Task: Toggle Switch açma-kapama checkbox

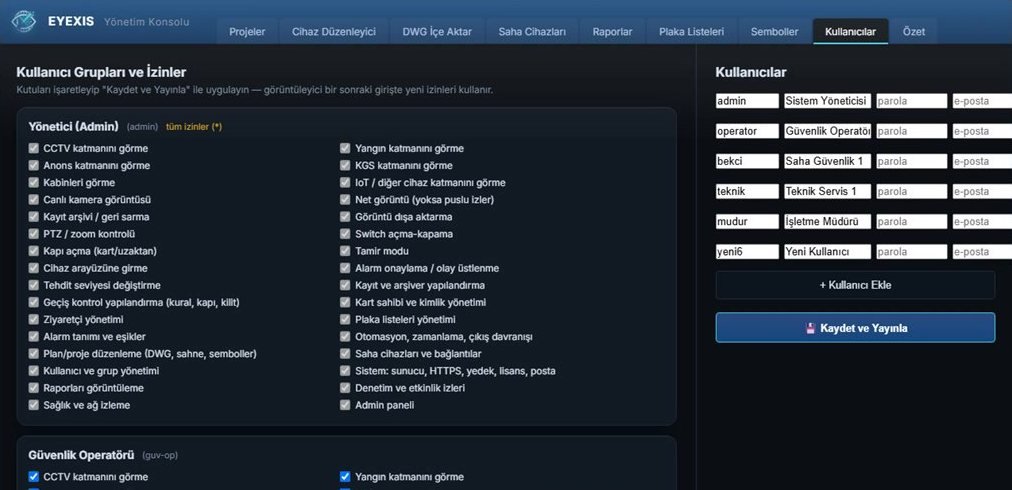Action: coord(345,234)
